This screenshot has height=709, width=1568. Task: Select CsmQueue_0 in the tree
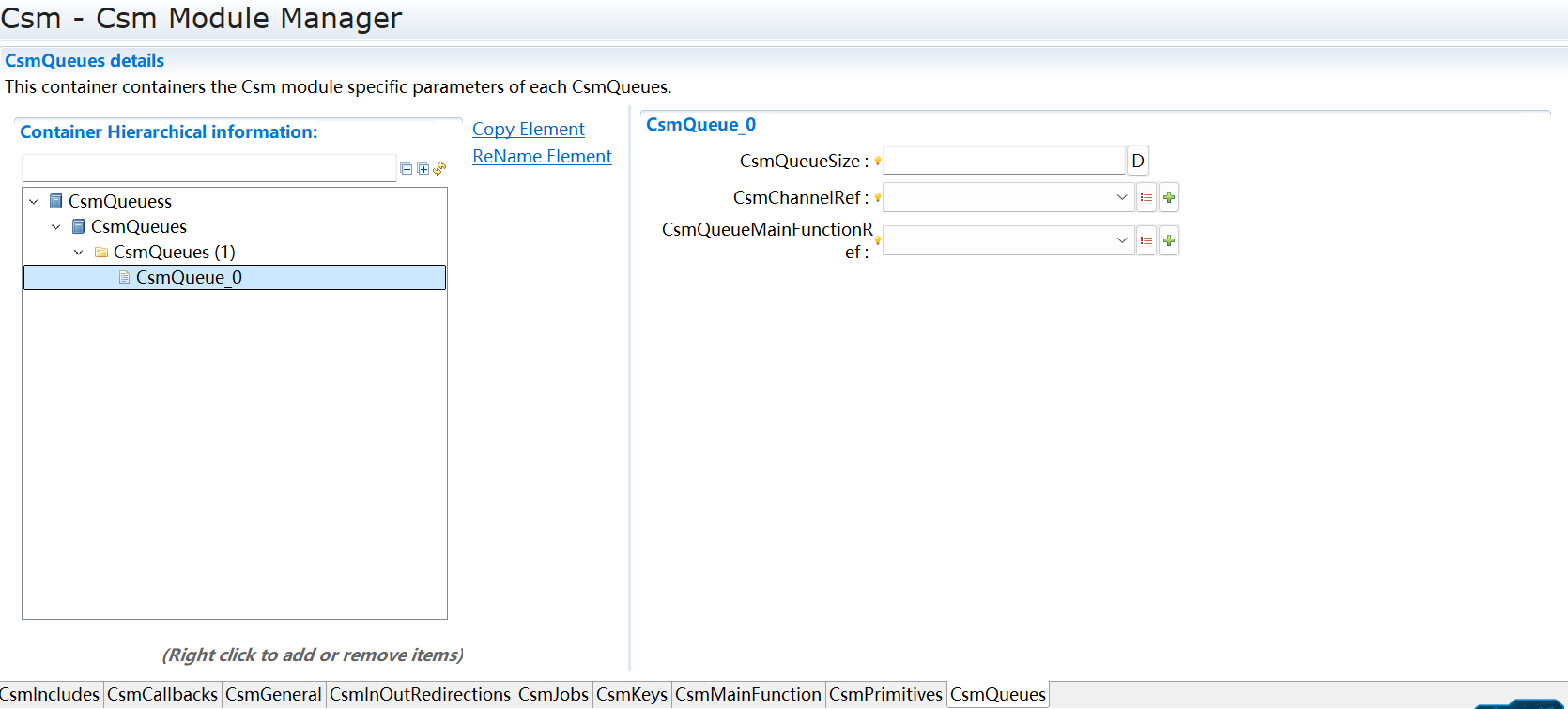[x=189, y=278]
